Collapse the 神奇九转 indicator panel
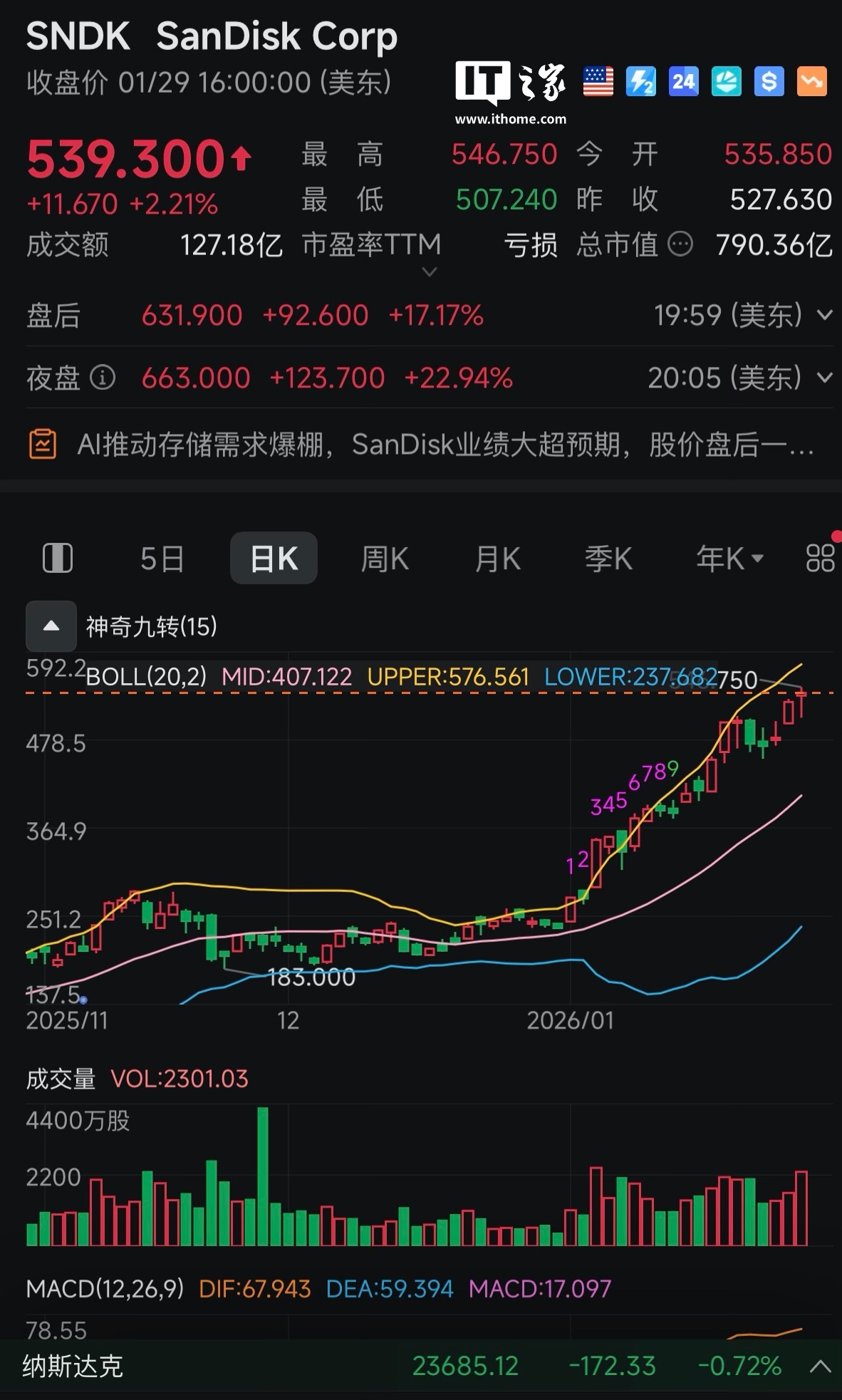The image size is (842, 1400). [x=51, y=626]
